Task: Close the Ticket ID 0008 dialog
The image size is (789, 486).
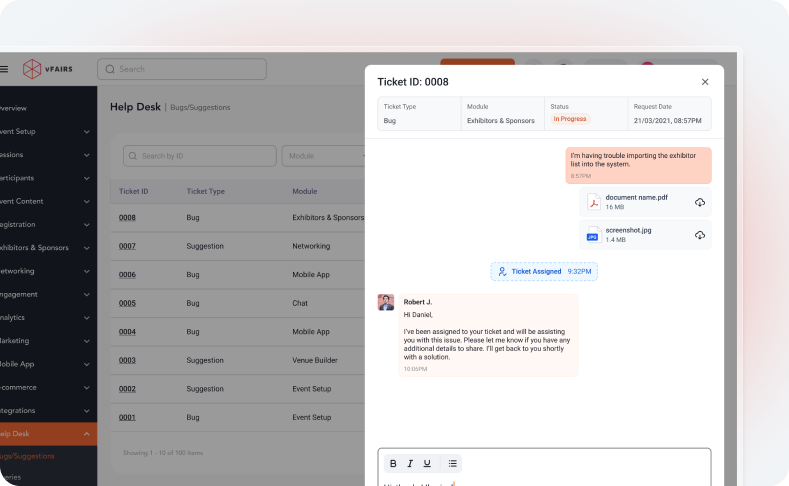Action: click(x=705, y=82)
